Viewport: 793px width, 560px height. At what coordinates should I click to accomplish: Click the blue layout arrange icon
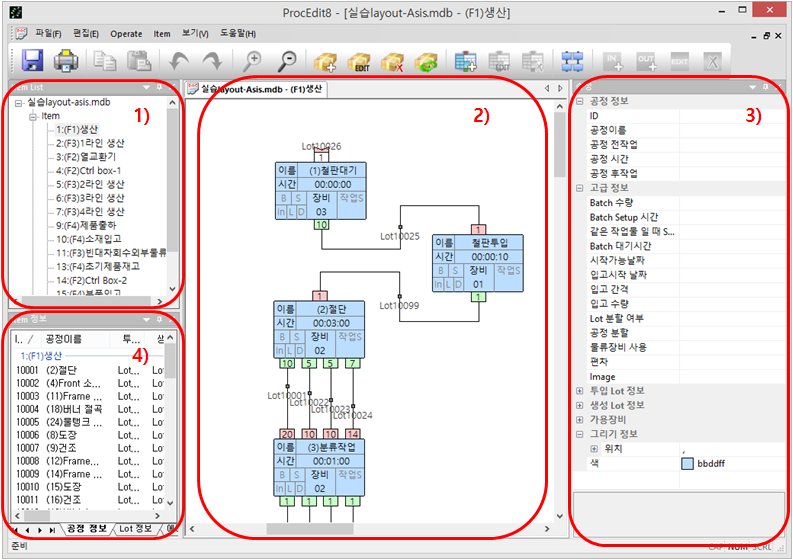point(573,61)
